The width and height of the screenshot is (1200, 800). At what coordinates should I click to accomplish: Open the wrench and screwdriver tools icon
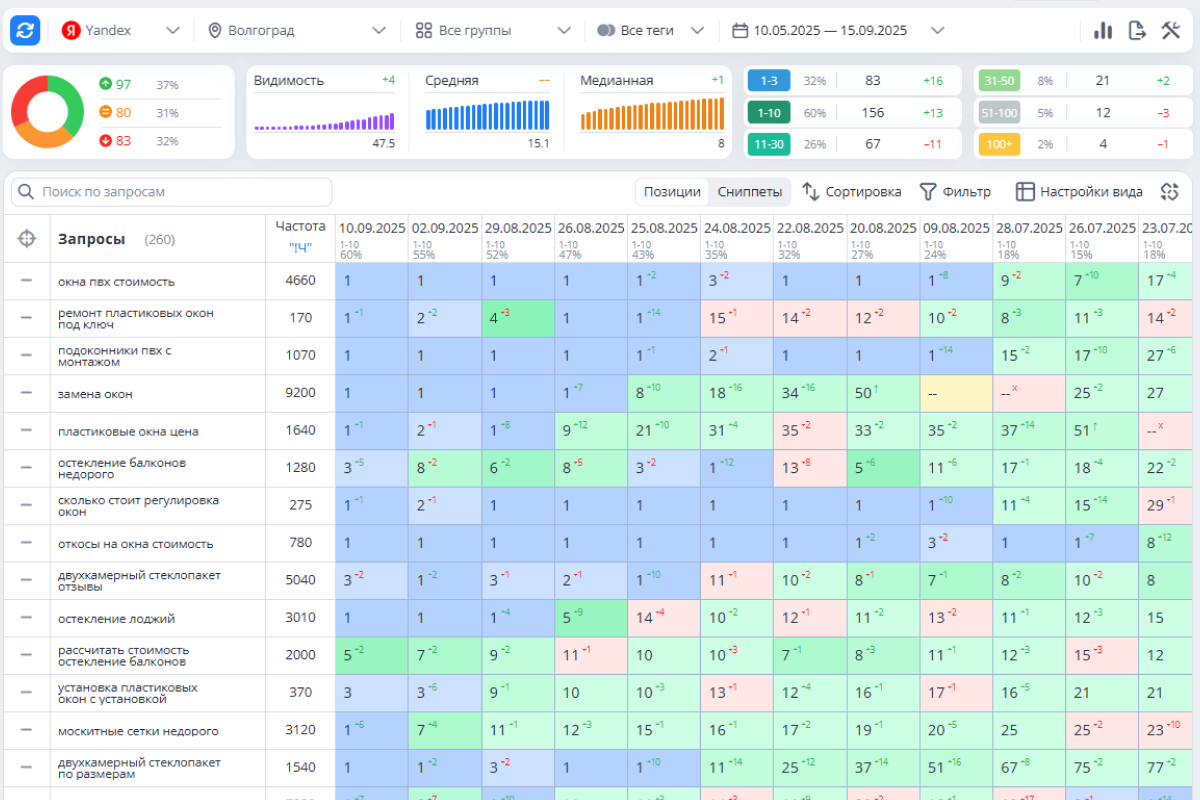(1171, 30)
